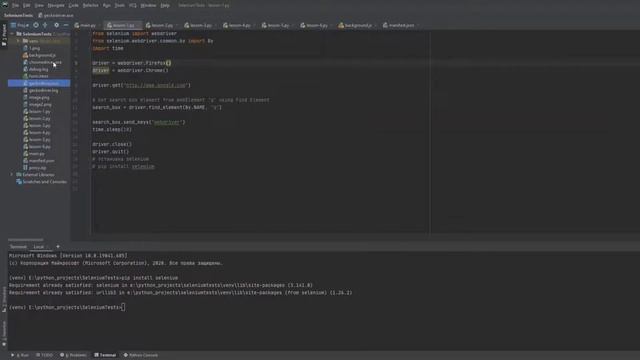This screenshot has height=360, width=640.
Task: Select 1.png in the project tree
Action: [32, 48]
